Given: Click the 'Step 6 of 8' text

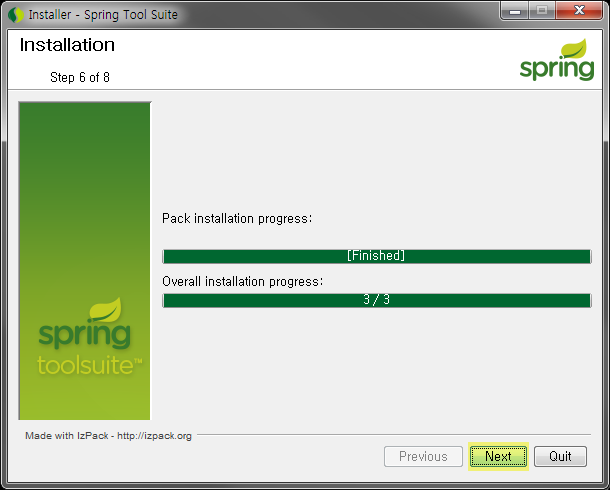Looking at the screenshot, I should [x=80, y=77].
